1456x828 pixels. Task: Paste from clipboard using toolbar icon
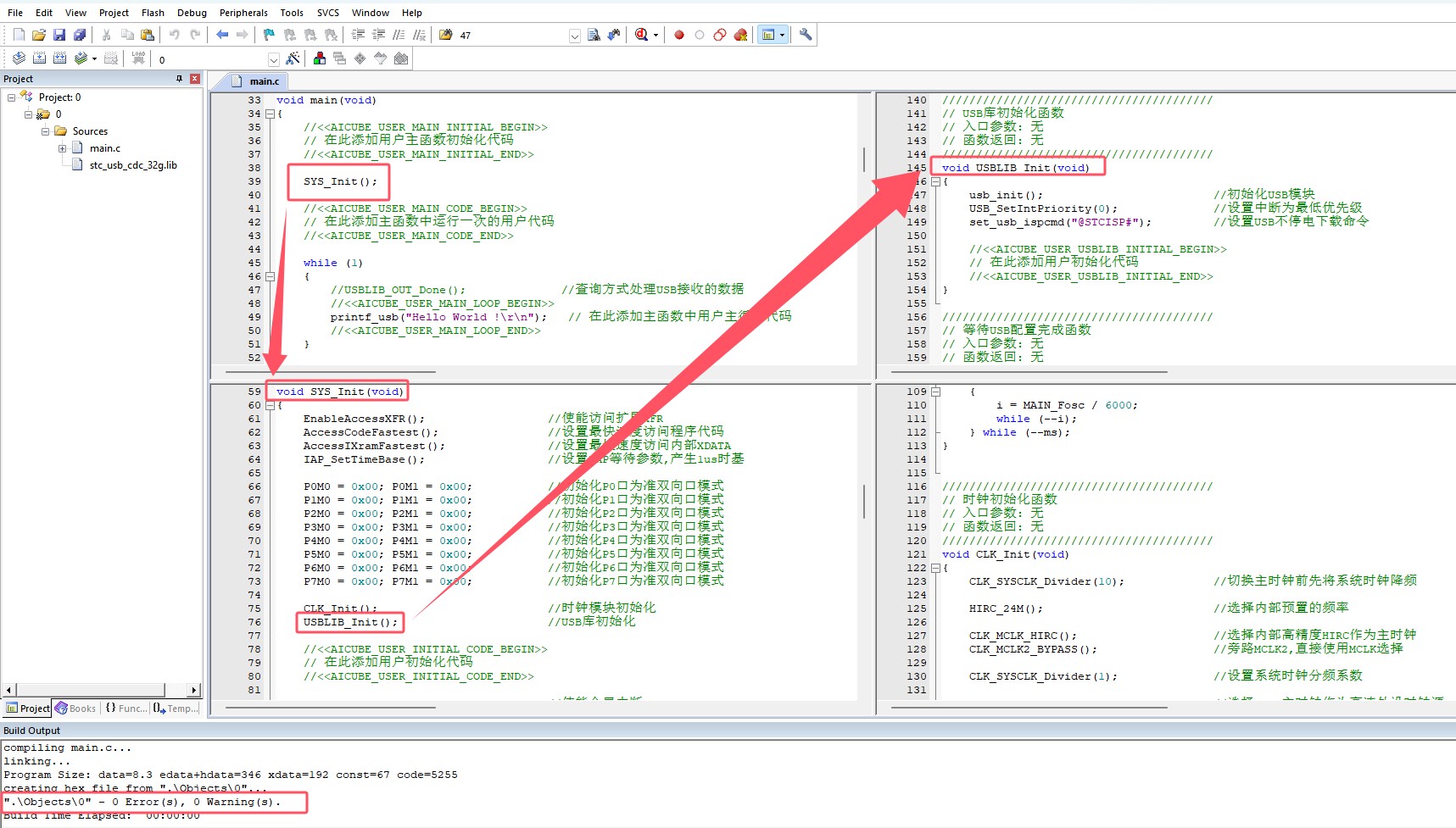pos(148,35)
